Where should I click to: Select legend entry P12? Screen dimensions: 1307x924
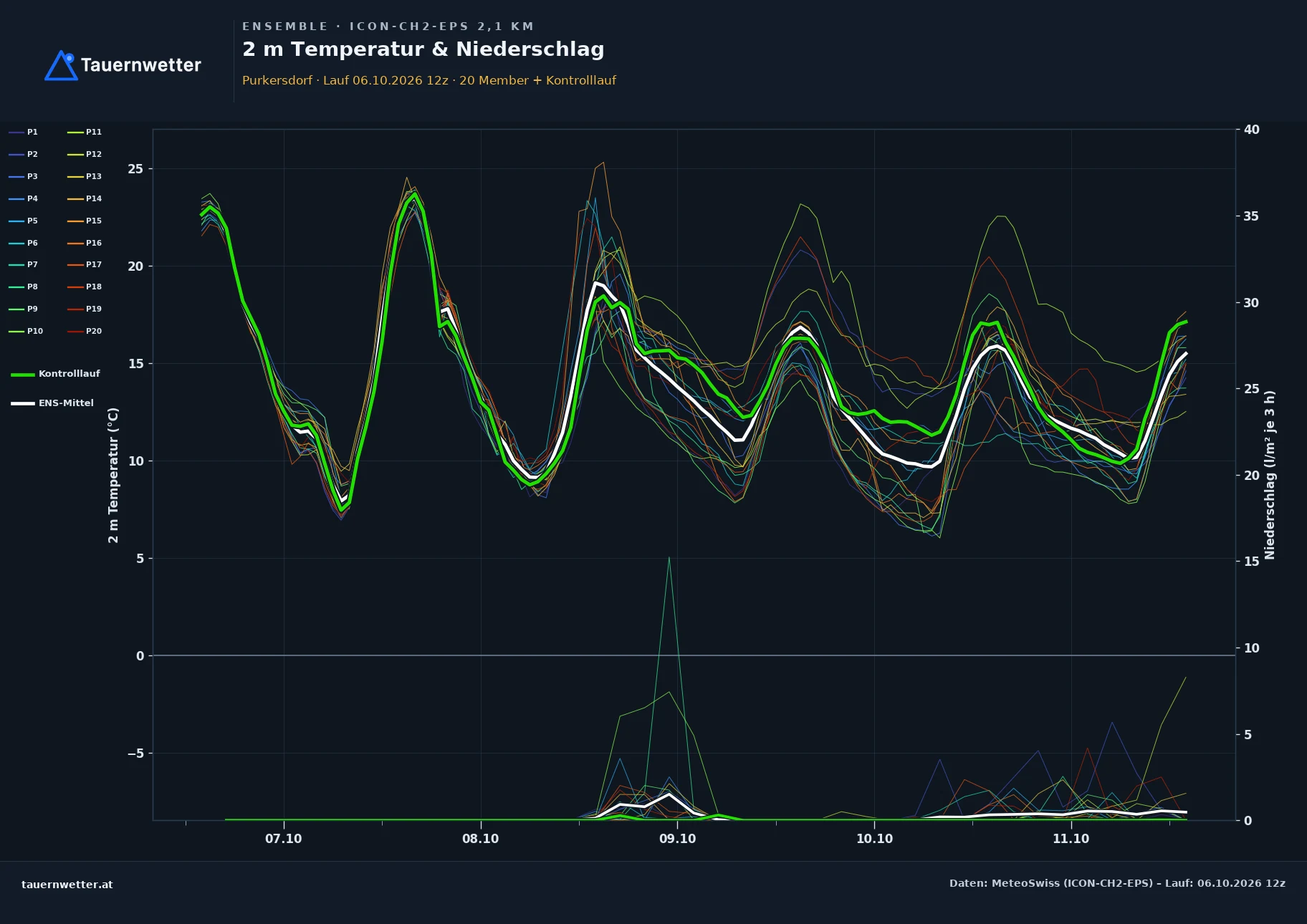click(x=85, y=154)
